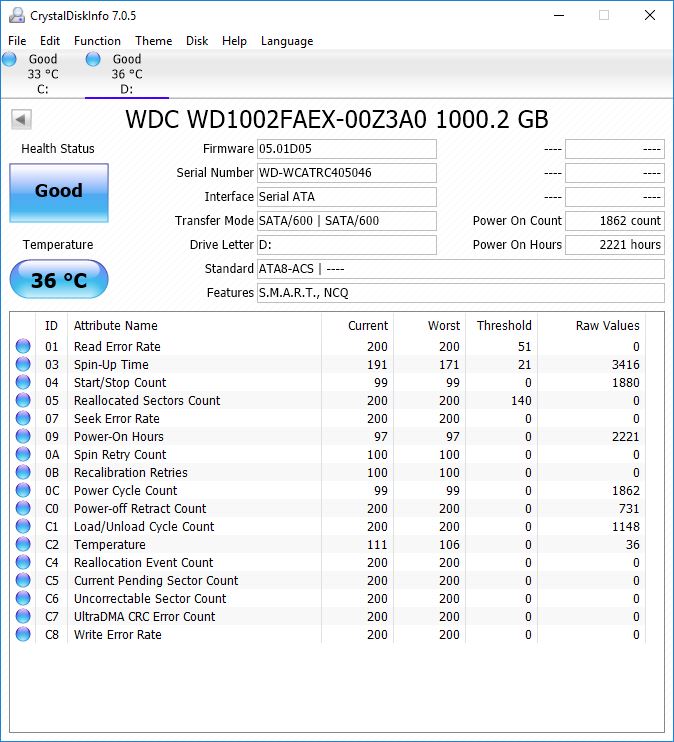
Task: Select the UltraDMA CRC Error Count text
Action: point(144,617)
